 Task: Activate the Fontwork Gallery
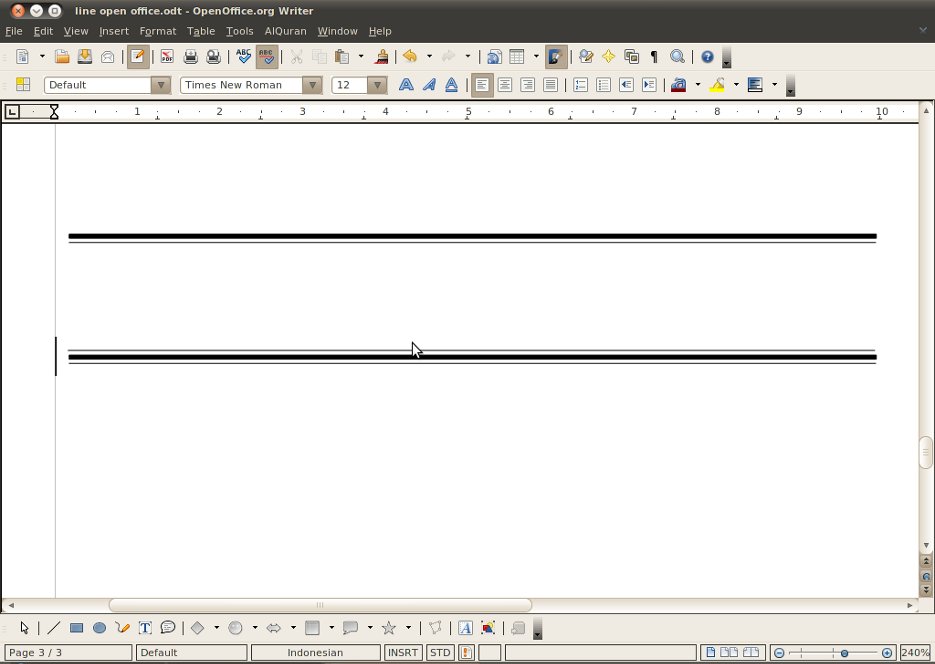coord(465,628)
